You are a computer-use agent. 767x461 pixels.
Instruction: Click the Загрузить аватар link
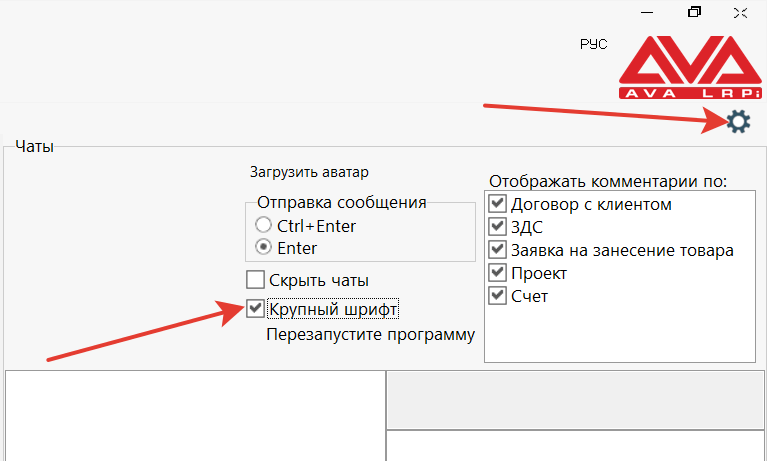[x=309, y=172]
